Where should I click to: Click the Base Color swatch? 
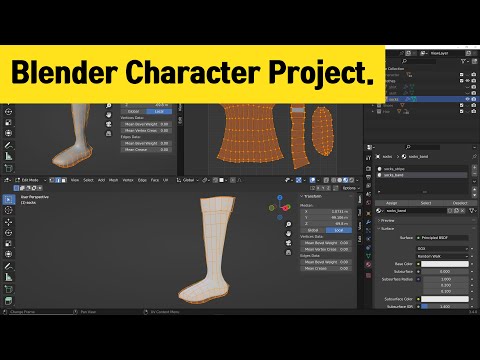pos(445,264)
